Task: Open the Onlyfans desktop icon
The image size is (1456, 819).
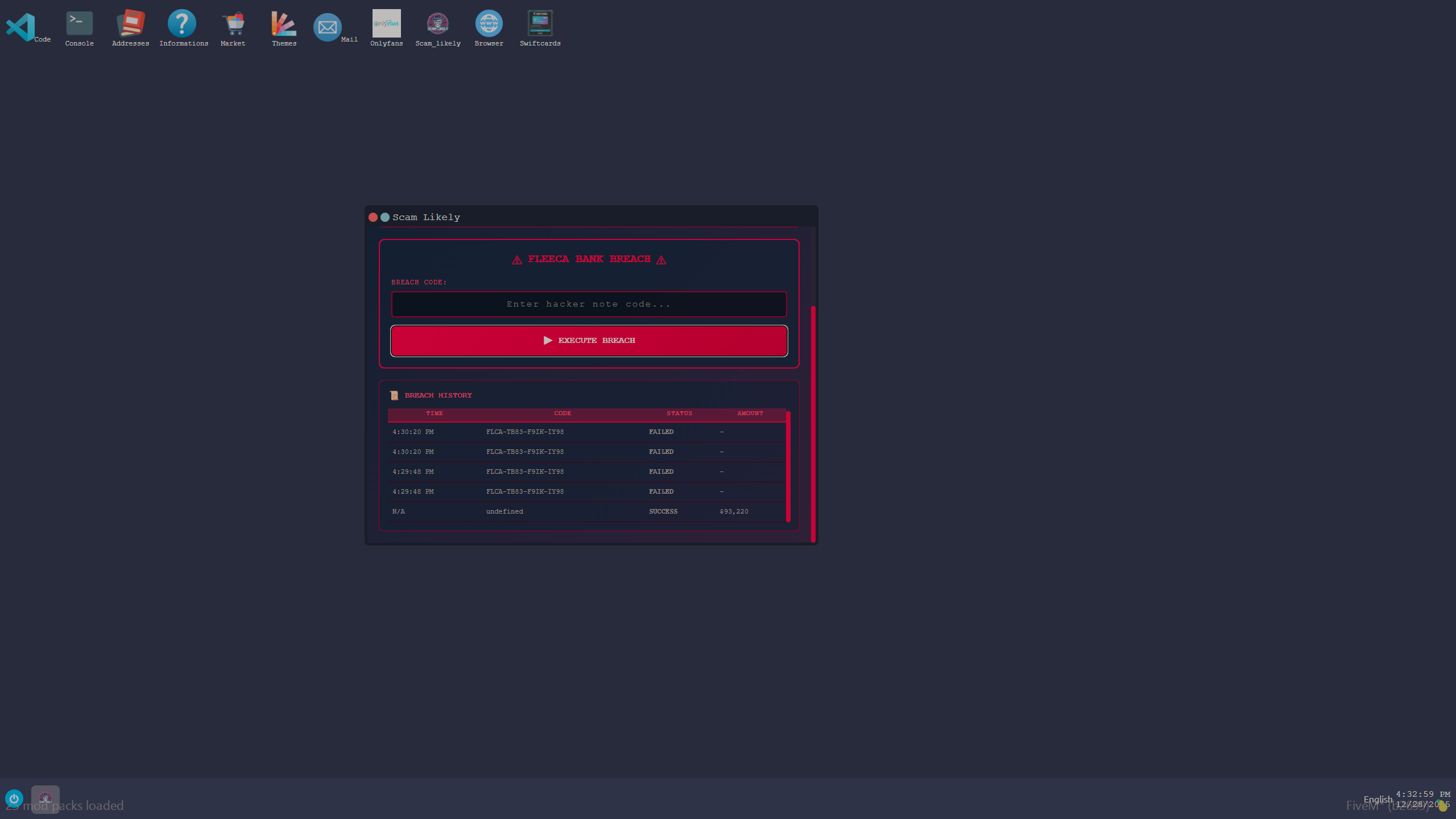Action: (387, 23)
